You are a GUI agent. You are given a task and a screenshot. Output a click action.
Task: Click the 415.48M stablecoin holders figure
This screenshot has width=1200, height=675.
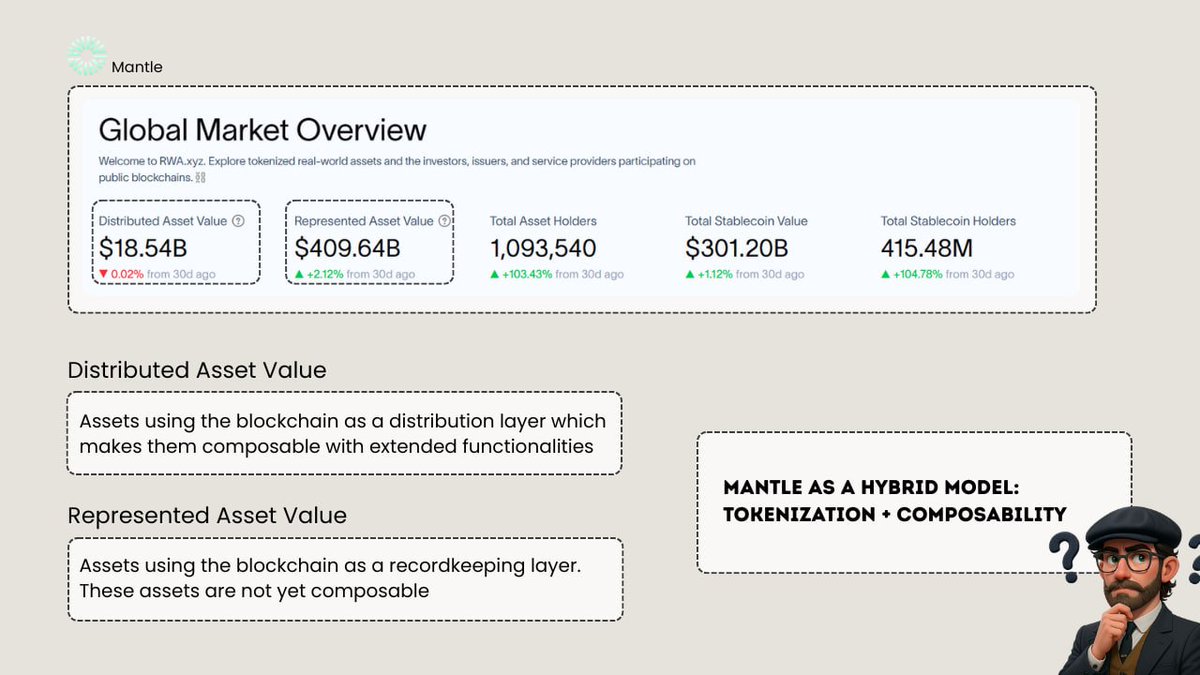pyautogui.click(x=927, y=248)
